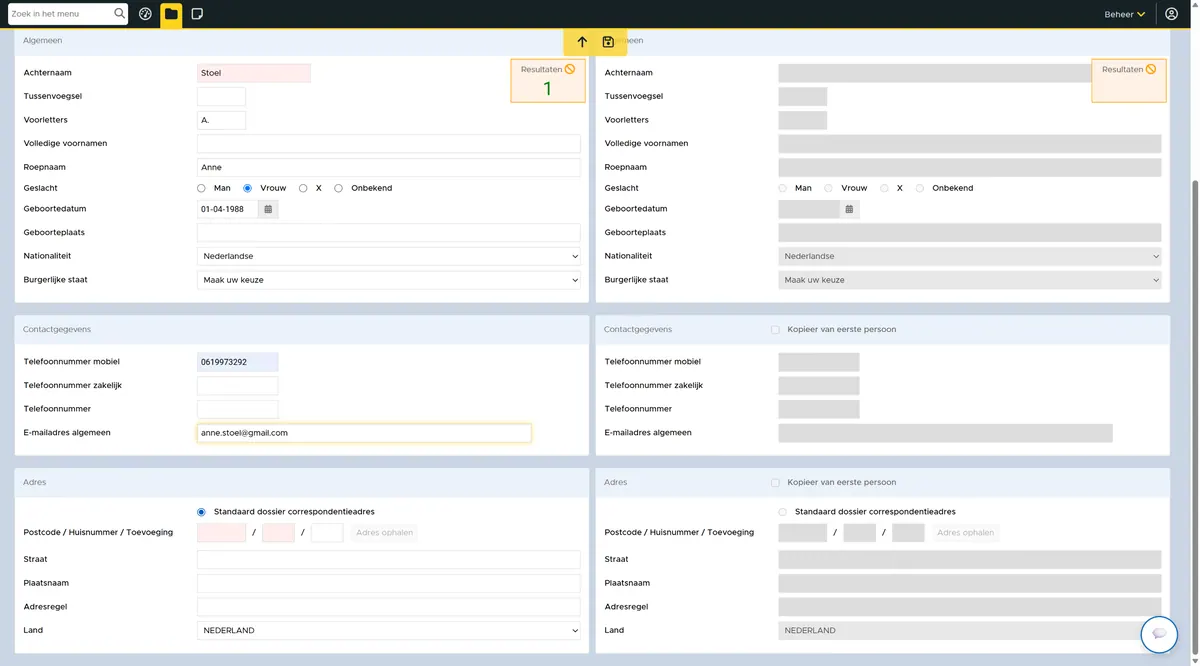Click first person's Achternaam field containing Stoel
The height and width of the screenshot is (666, 1200).
pos(254,73)
